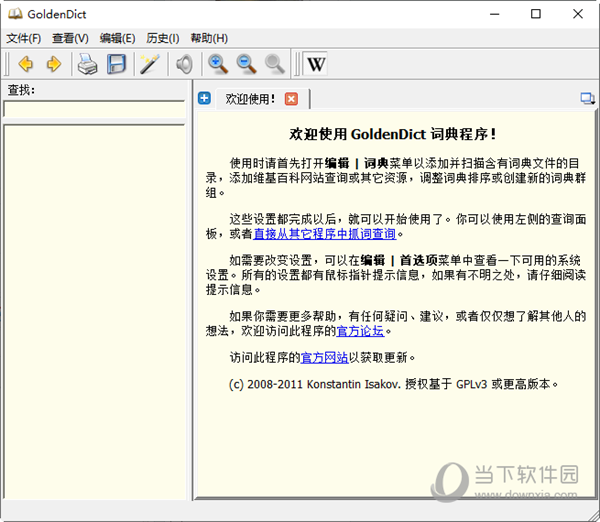600x522 pixels.
Task: Zoom in using the plus magnifier icon
Action: pos(218,64)
